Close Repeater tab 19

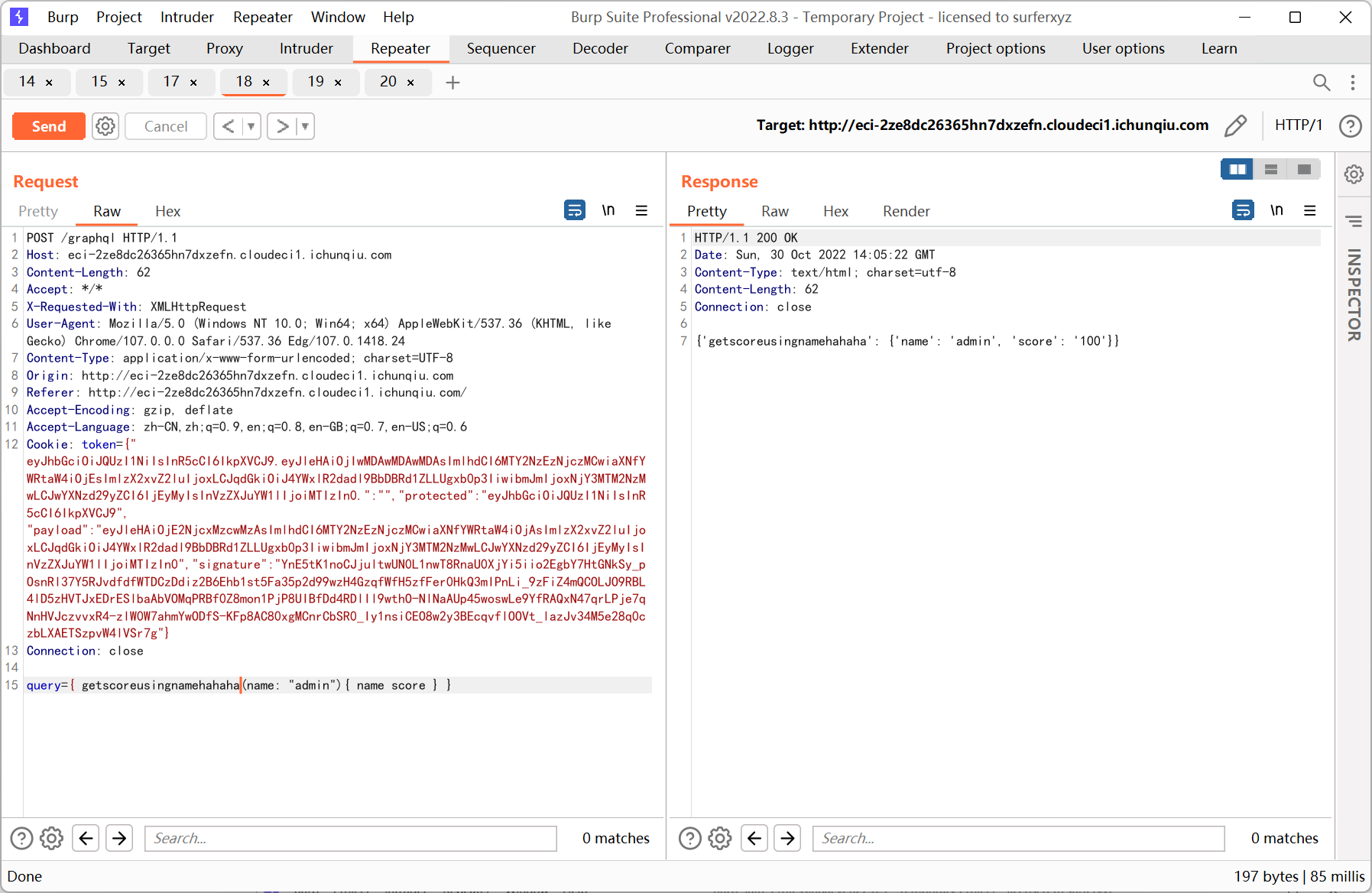[338, 83]
